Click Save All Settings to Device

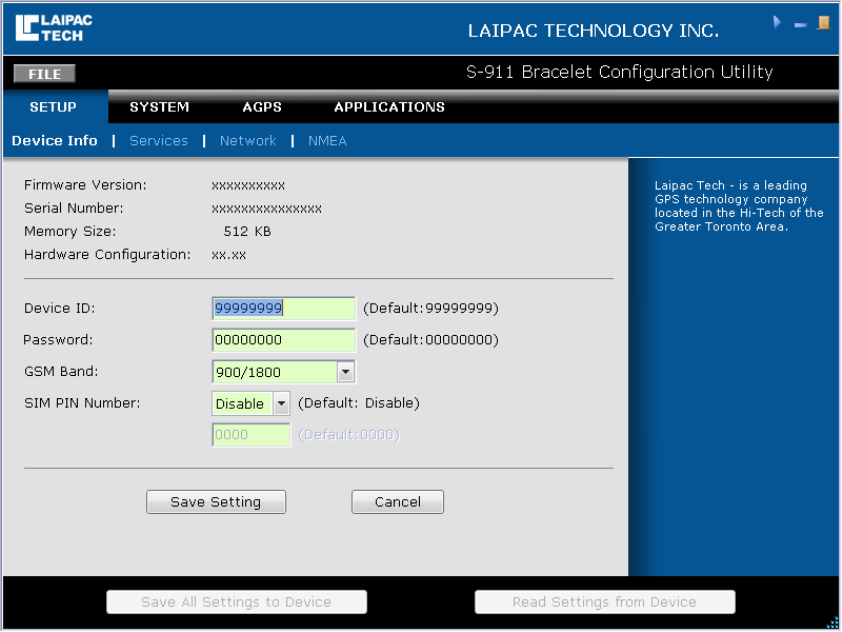pos(237,602)
